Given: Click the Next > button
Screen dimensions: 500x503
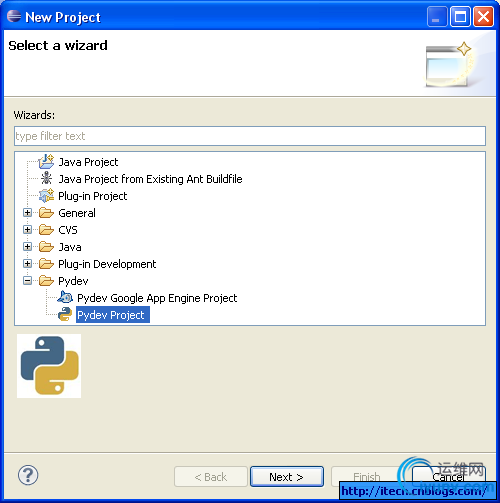Looking at the screenshot, I should pyautogui.click(x=287, y=477).
